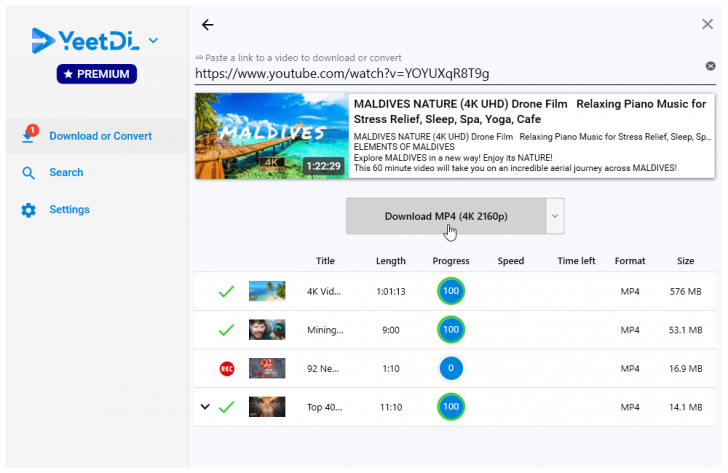The height and width of the screenshot is (473, 728).
Task: Open the dropdown next to YeetDL logo
Action: click(153, 41)
